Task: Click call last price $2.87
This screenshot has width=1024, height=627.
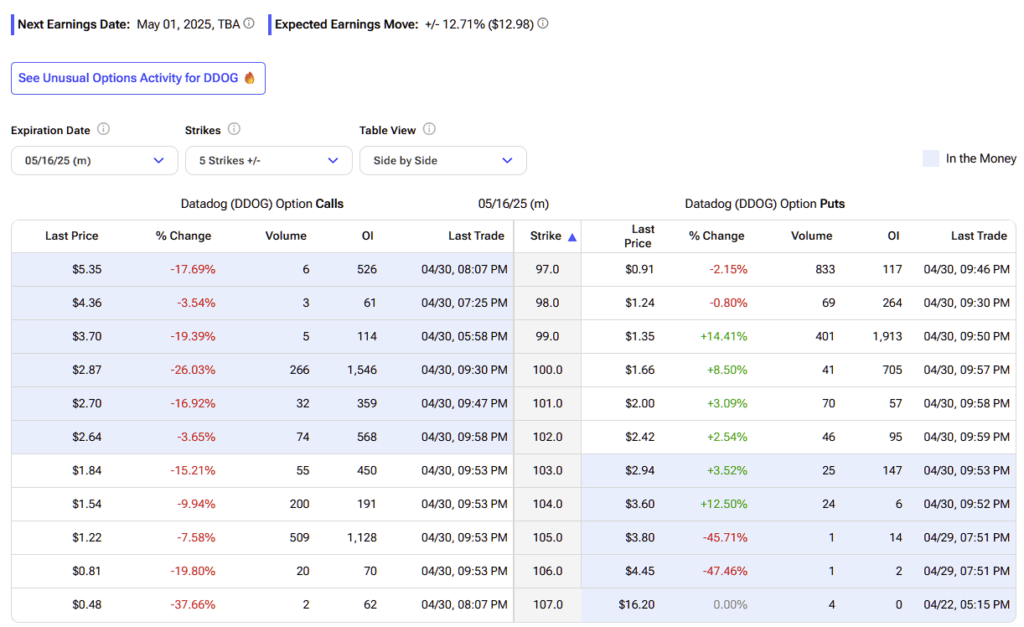Action: point(87,370)
